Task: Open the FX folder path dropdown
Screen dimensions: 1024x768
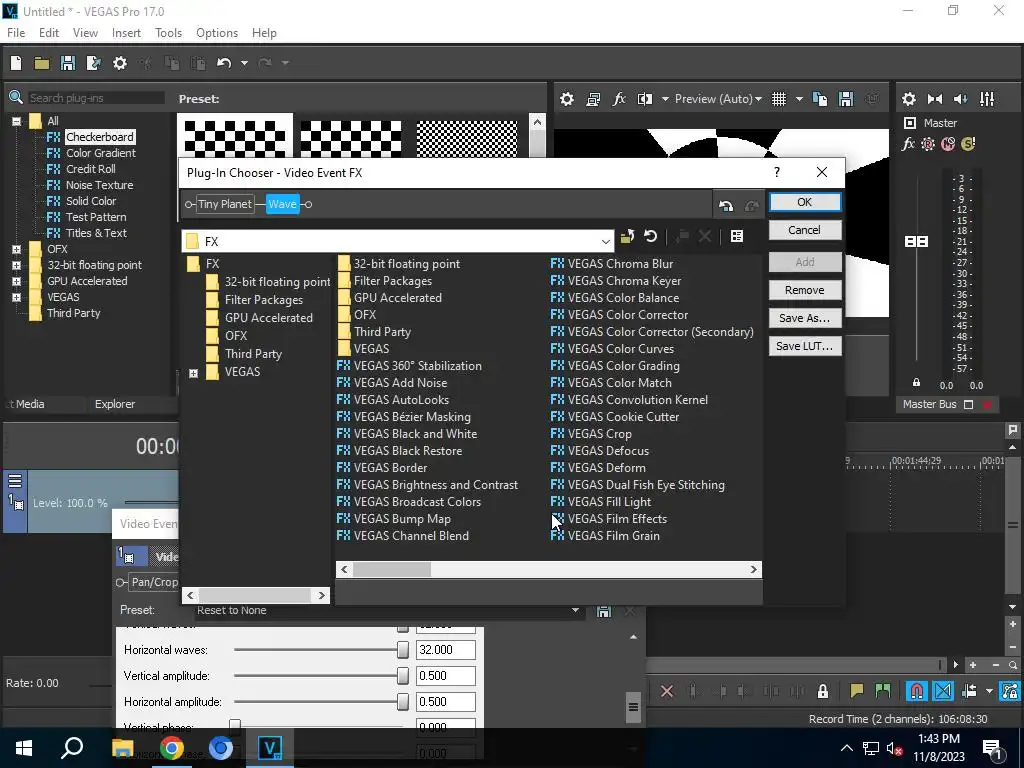Action: point(605,242)
